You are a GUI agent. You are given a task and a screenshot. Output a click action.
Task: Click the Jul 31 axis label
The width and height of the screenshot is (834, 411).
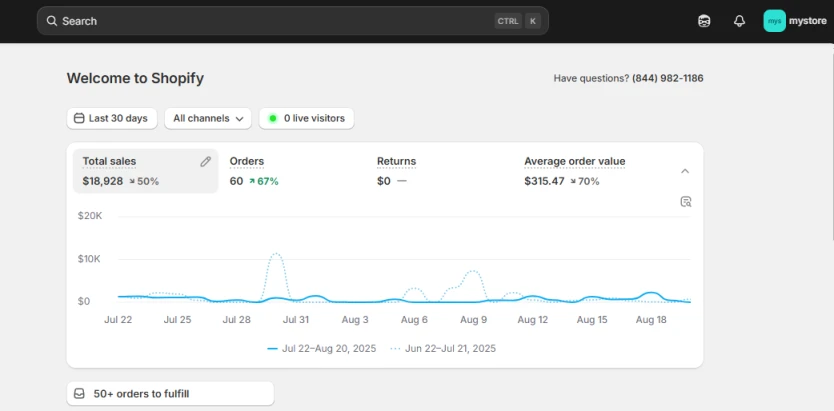tap(296, 320)
